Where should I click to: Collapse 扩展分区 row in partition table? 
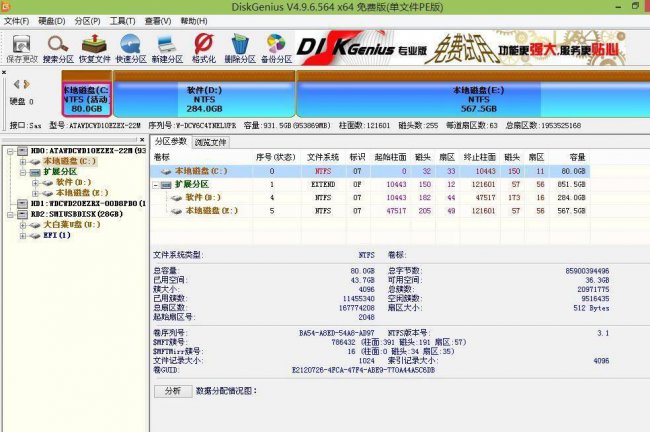click(x=156, y=185)
